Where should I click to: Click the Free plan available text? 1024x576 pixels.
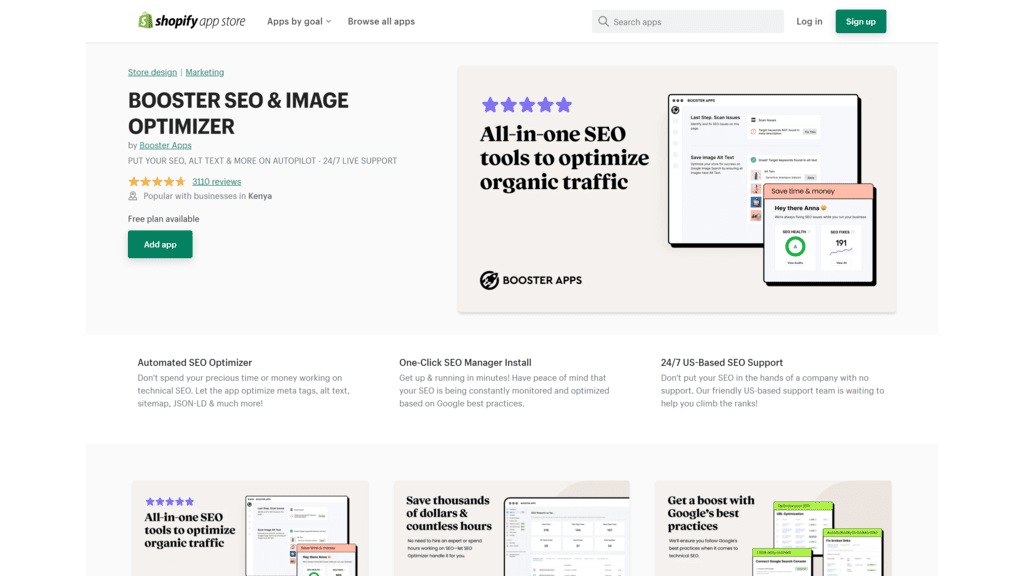(x=163, y=219)
